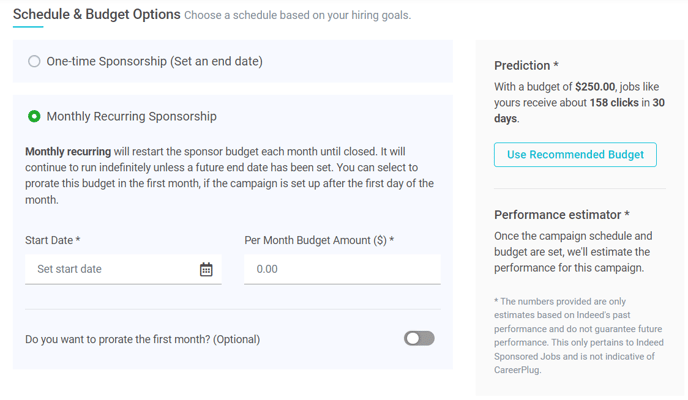
Task: Click the Monthly Recurring Sponsorship label text
Action: click(132, 116)
